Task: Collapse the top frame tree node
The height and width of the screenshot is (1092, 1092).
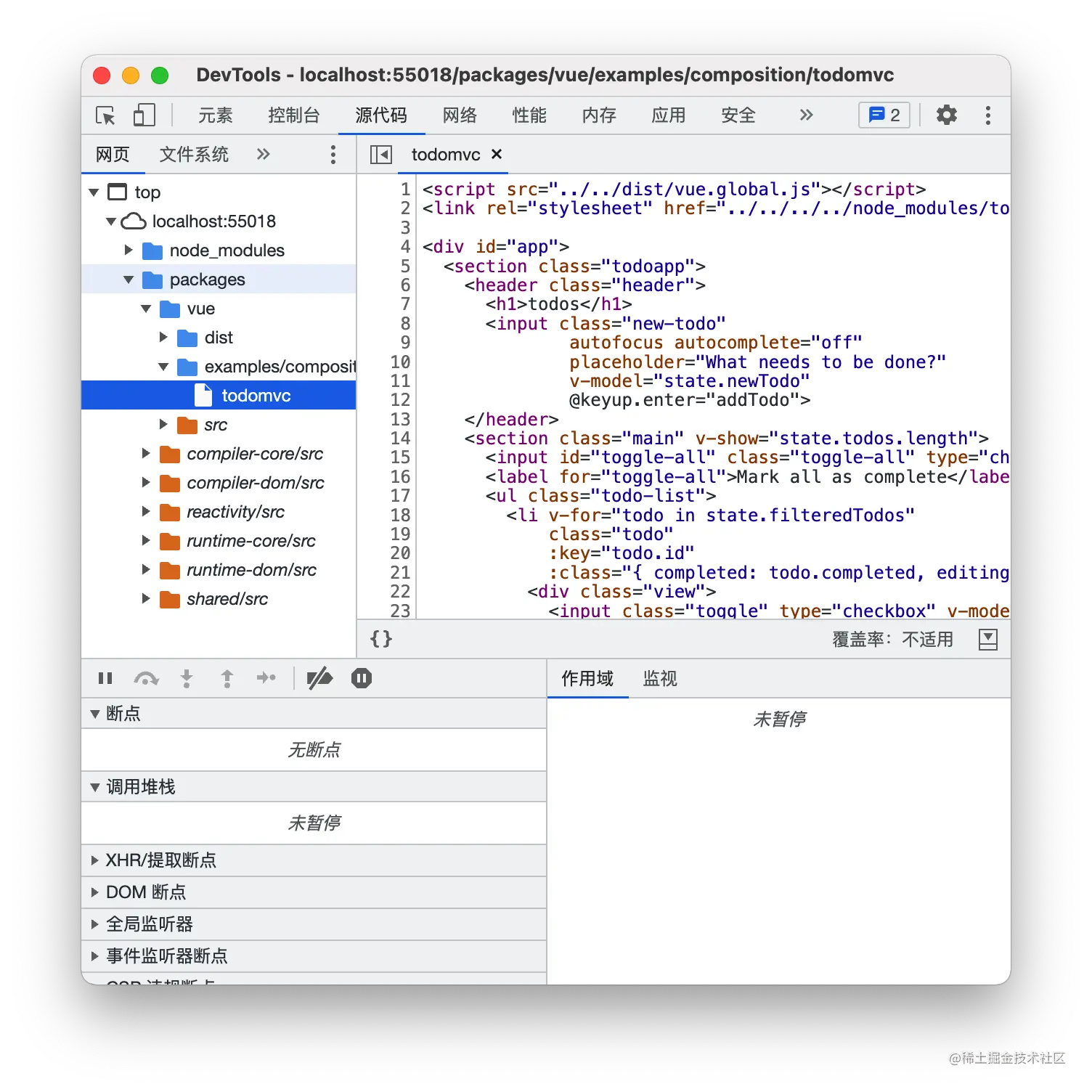Action: [94, 192]
